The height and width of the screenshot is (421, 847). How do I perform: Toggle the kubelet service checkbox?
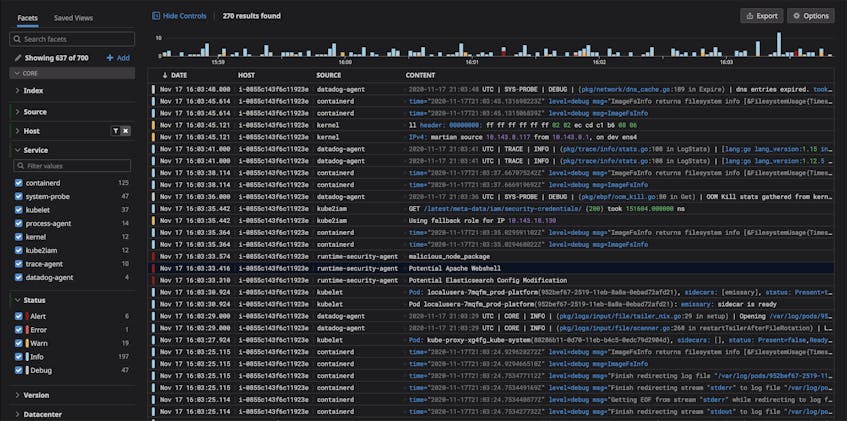19,210
